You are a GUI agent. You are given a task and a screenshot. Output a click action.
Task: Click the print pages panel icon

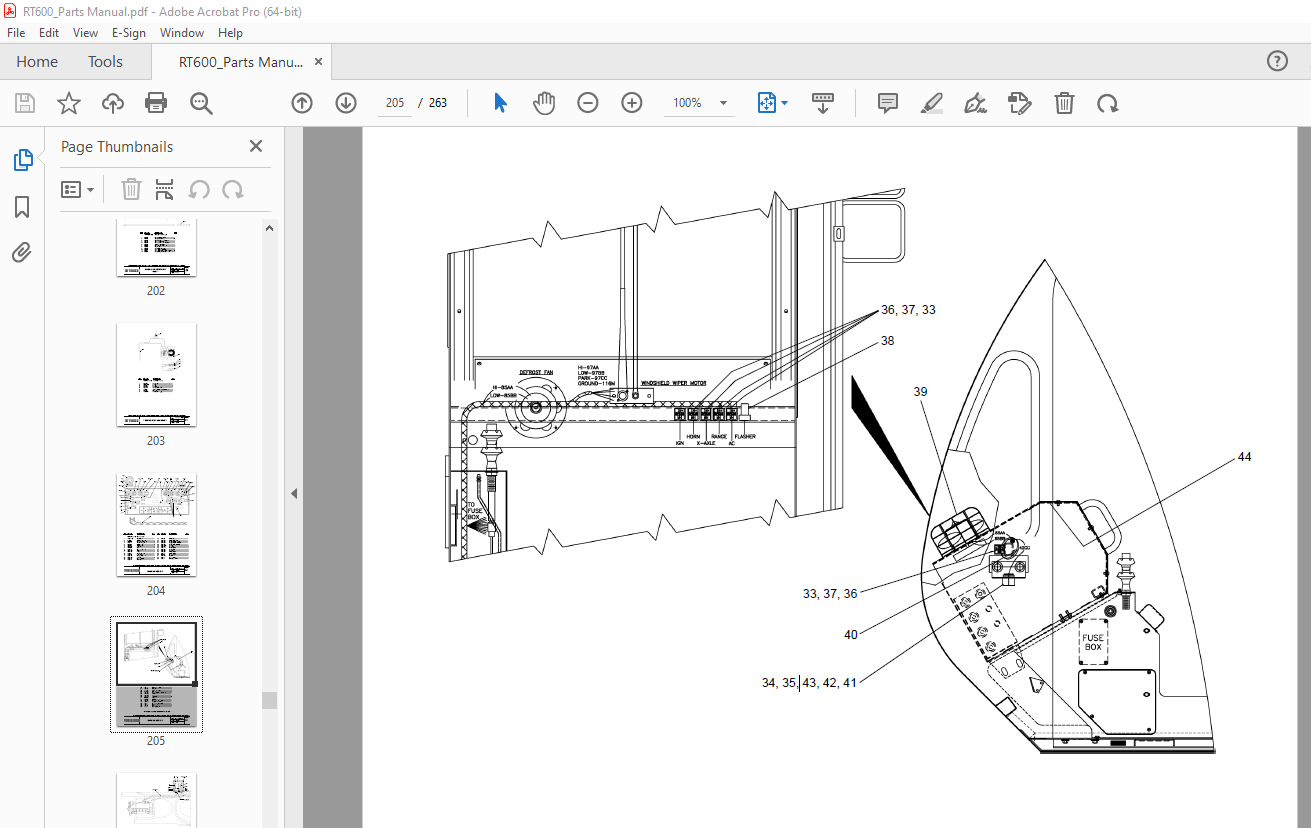click(x=165, y=189)
